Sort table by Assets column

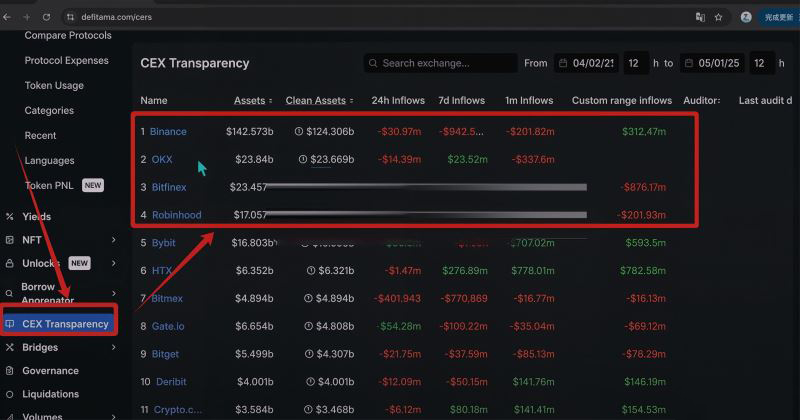click(253, 101)
